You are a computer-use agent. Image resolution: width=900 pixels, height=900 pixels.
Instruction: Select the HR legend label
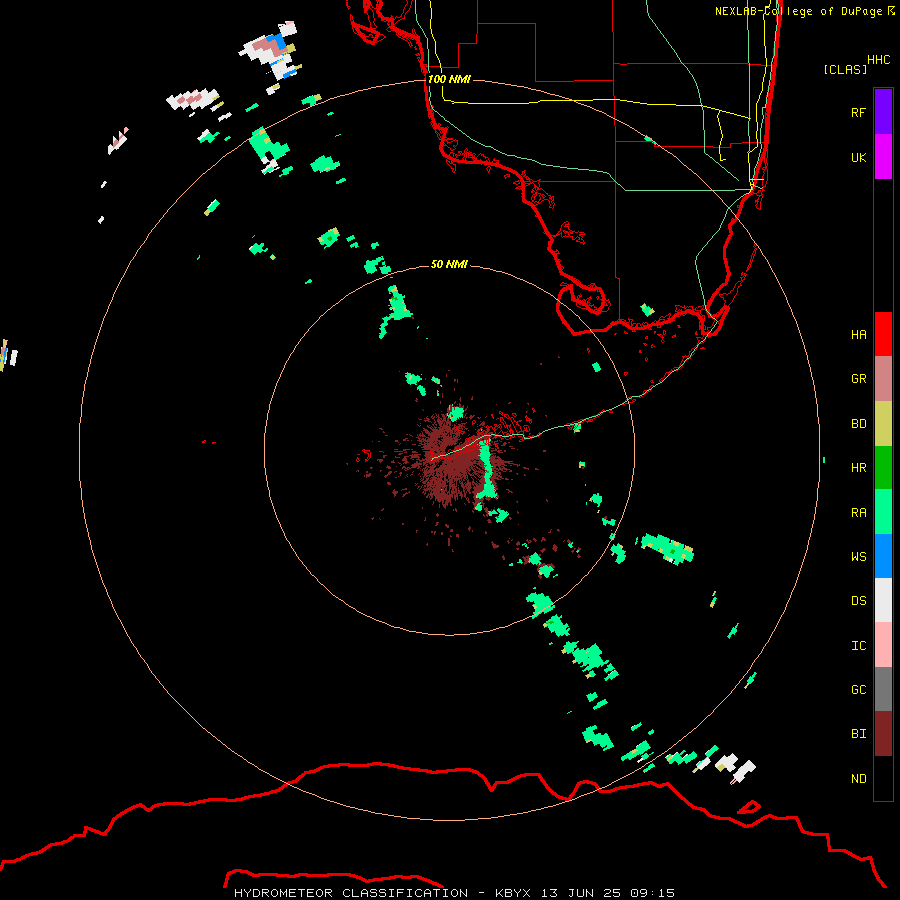click(858, 467)
